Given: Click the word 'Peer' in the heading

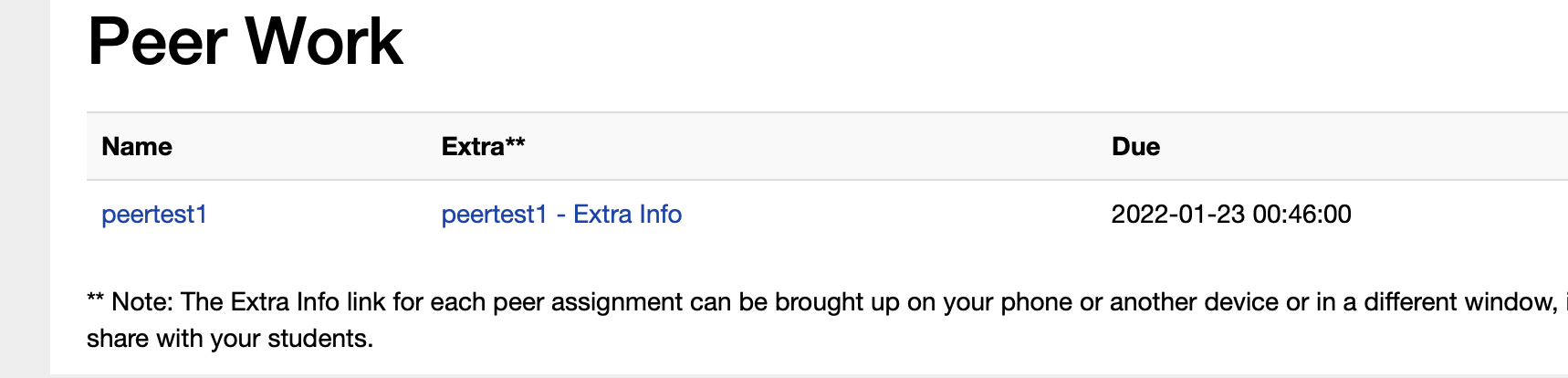Looking at the screenshot, I should [x=157, y=42].
